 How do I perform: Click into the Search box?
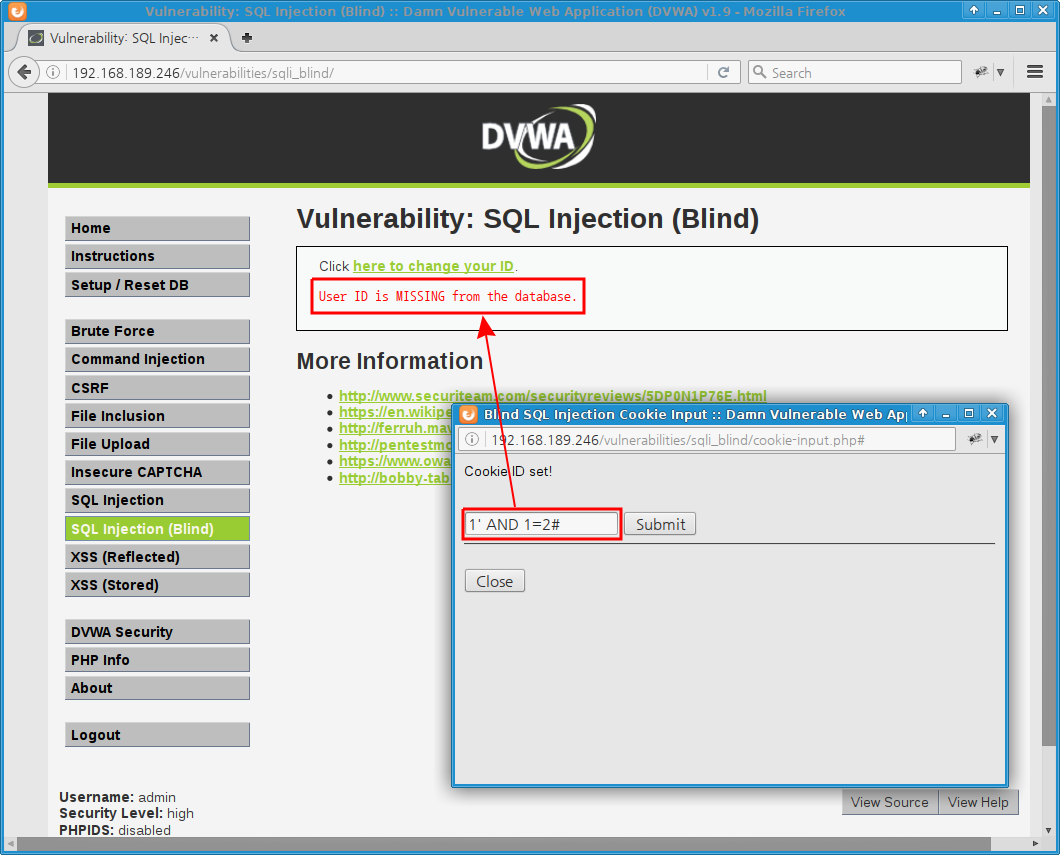[x=854, y=72]
